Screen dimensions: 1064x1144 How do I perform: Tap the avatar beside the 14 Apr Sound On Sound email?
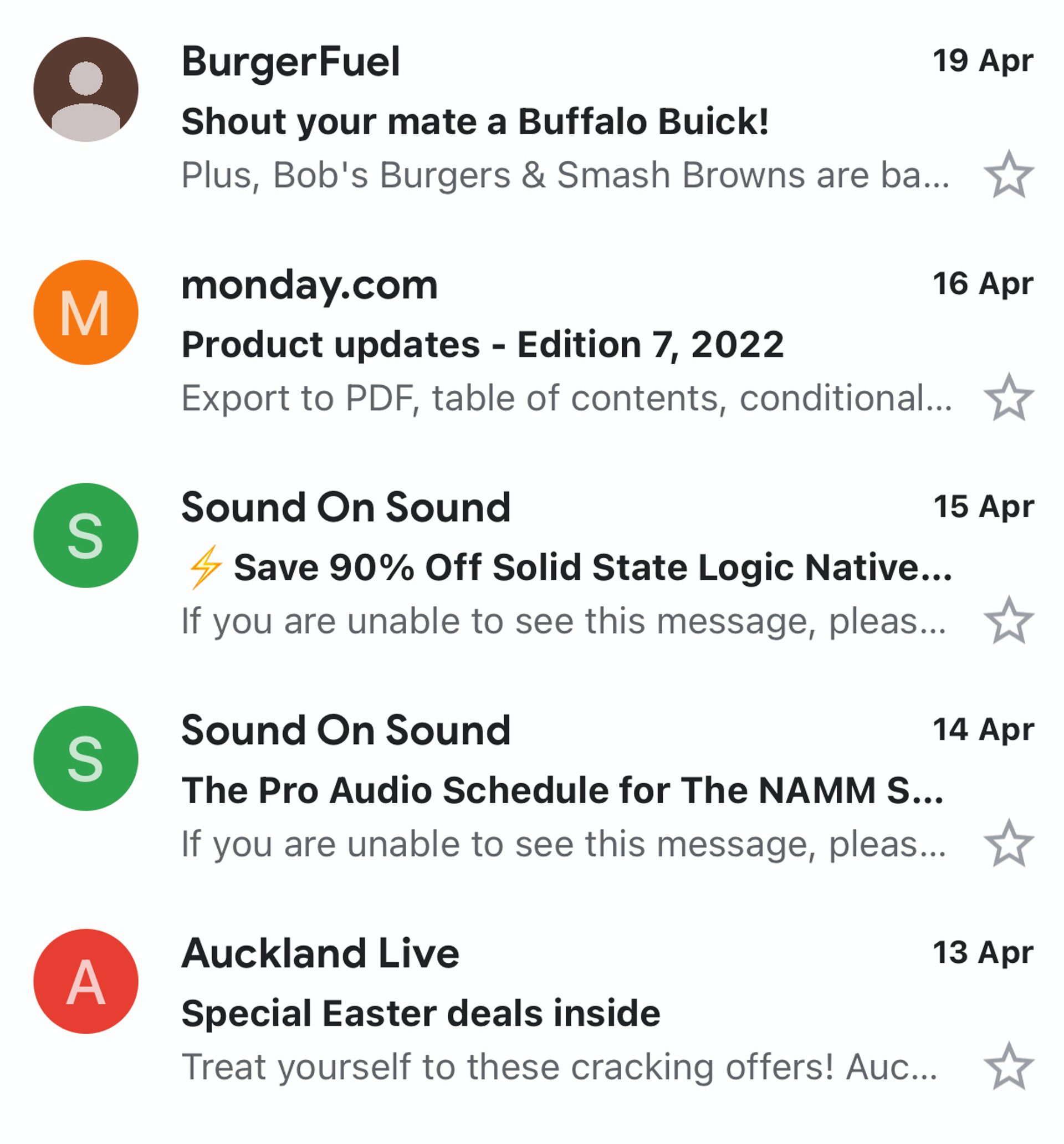pos(86,758)
